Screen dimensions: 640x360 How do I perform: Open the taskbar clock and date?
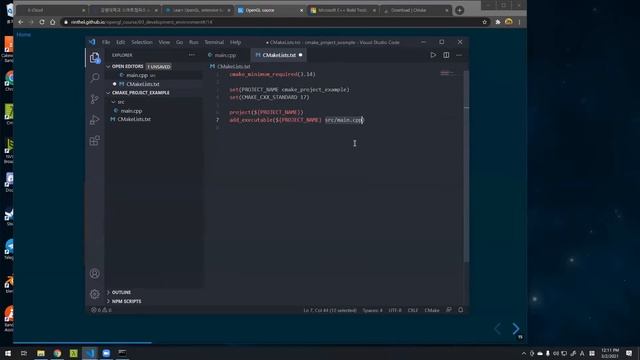610,353
